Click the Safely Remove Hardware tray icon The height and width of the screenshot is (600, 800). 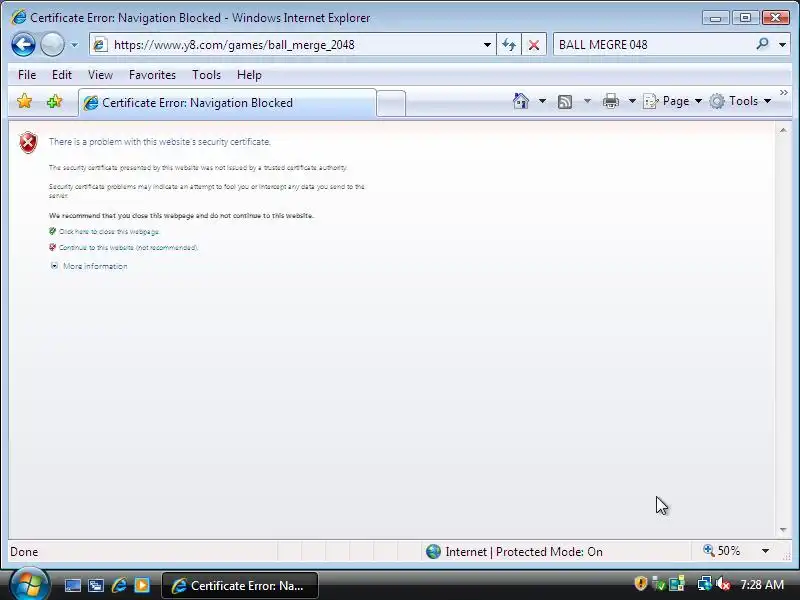point(659,584)
